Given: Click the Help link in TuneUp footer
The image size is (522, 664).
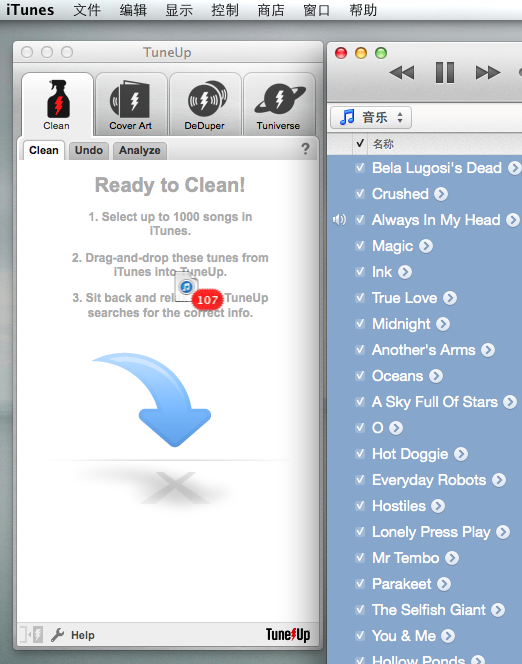Looking at the screenshot, I should click(83, 635).
